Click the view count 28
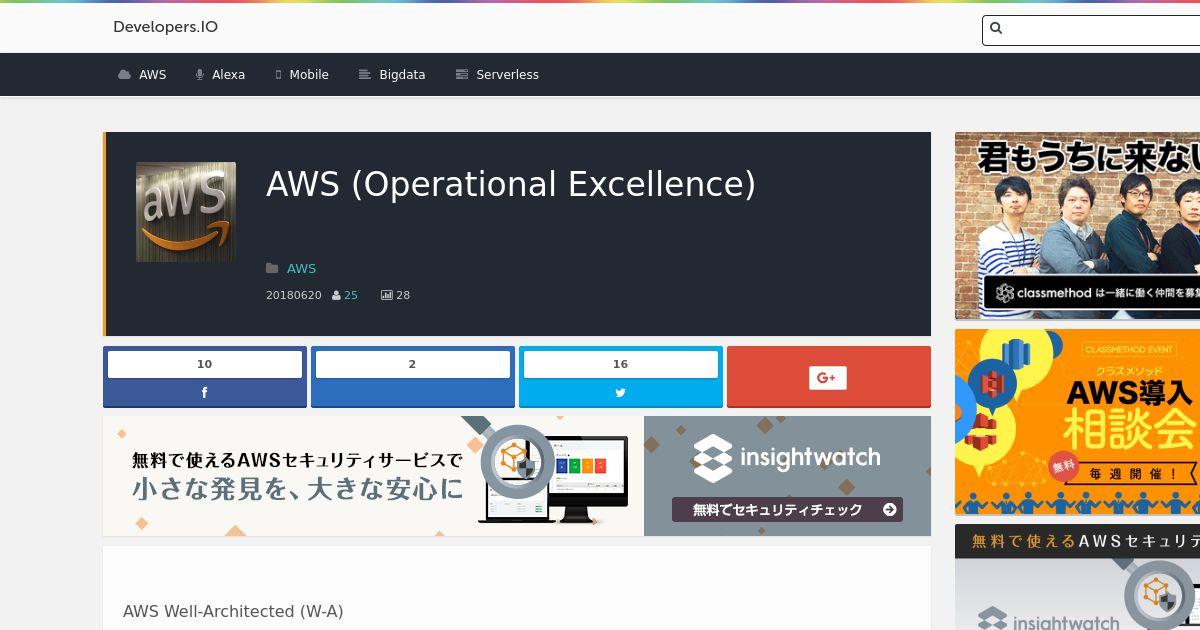 403,295
